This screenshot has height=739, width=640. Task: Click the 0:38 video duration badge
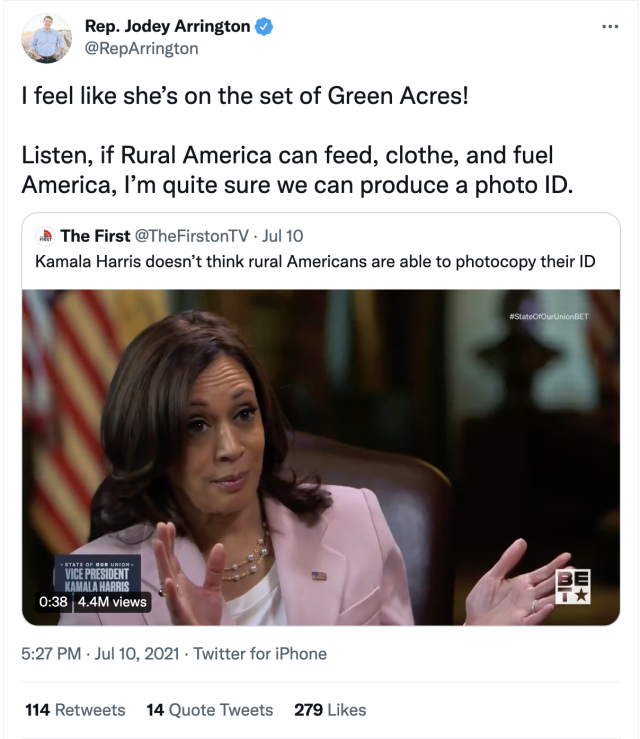pos(53,602)
